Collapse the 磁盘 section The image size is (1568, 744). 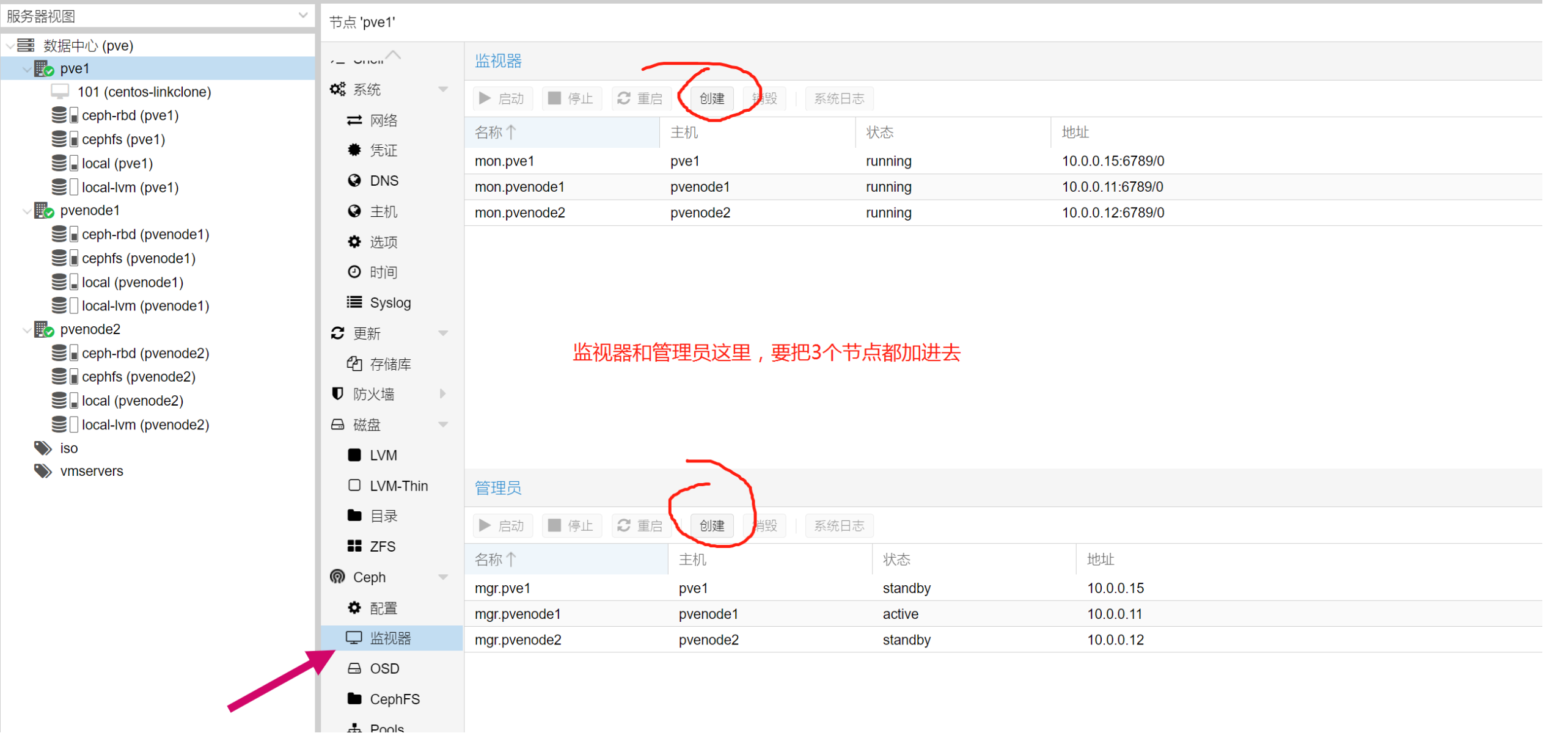444,424
